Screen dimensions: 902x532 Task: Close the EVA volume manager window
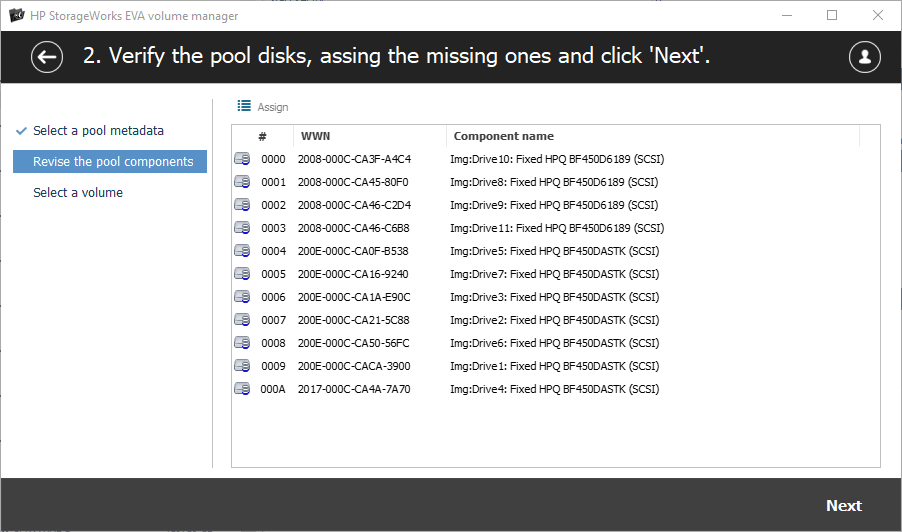[x=877, y=16]
